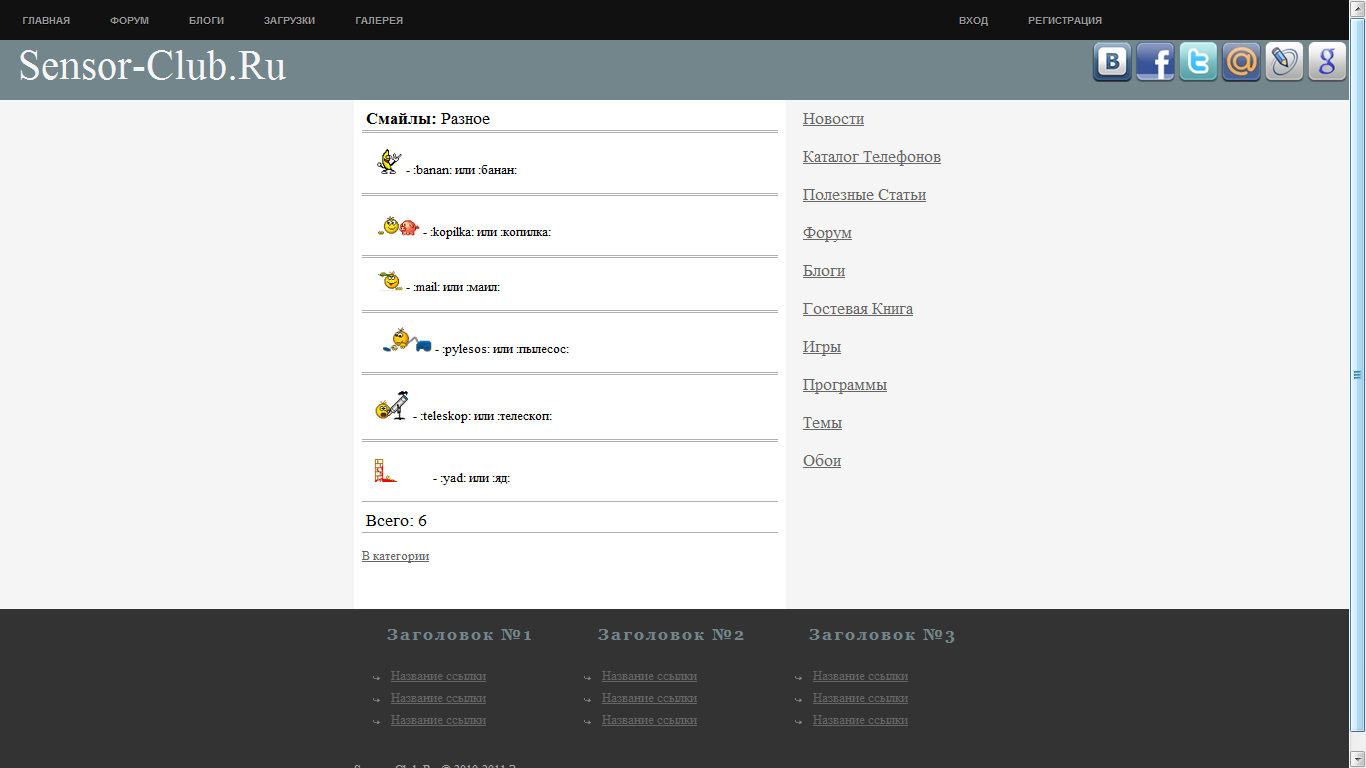Open the РЕГИСТРАЦИЯ sign-up page
Viewport: 1366px width, 768px height.
[1065, 21]
